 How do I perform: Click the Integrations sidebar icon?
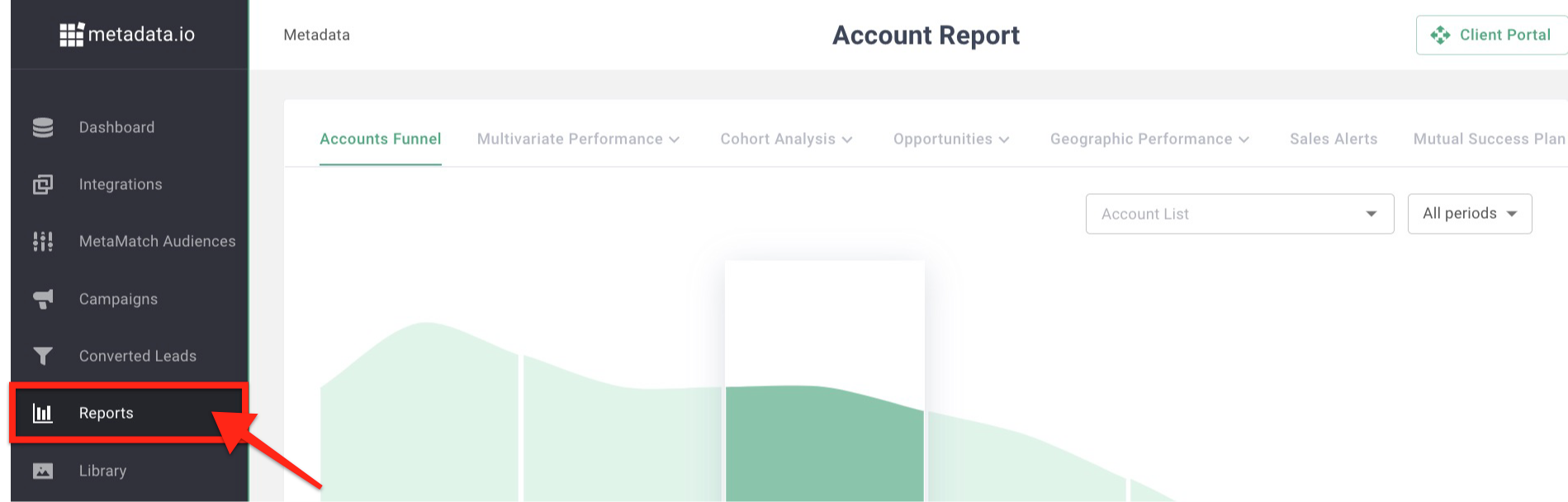click(43, 184)
